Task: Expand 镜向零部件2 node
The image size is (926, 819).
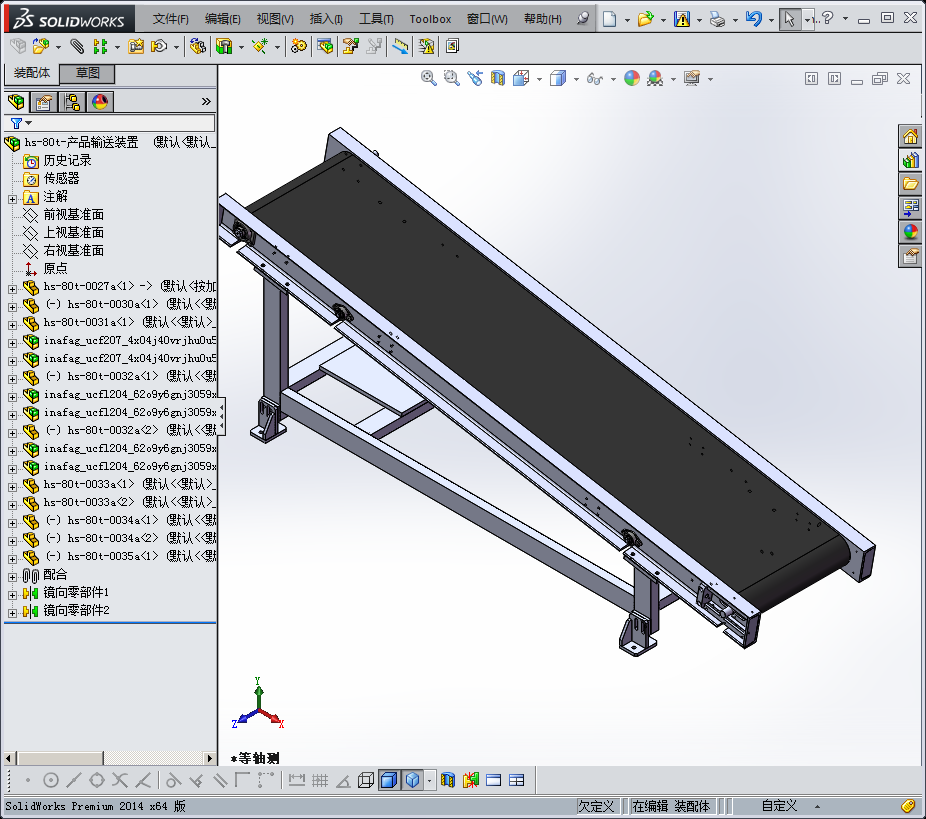Action: 12,613
